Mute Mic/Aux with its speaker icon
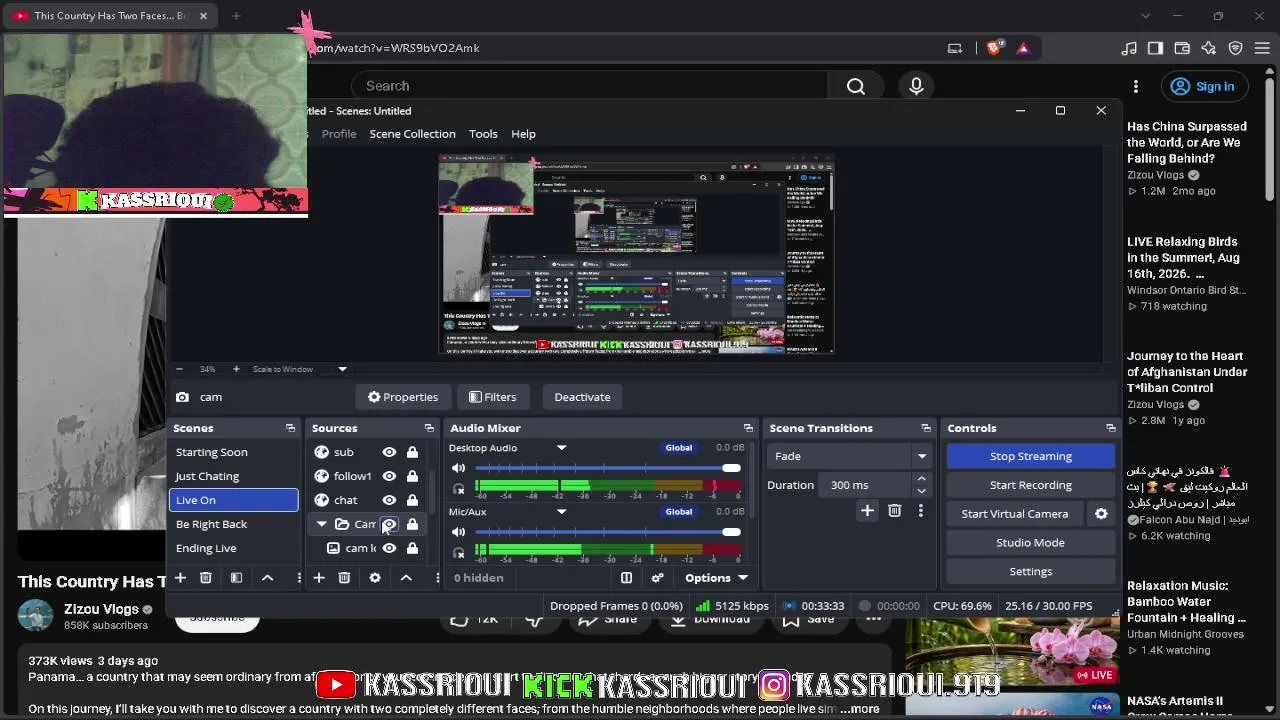 458,532
